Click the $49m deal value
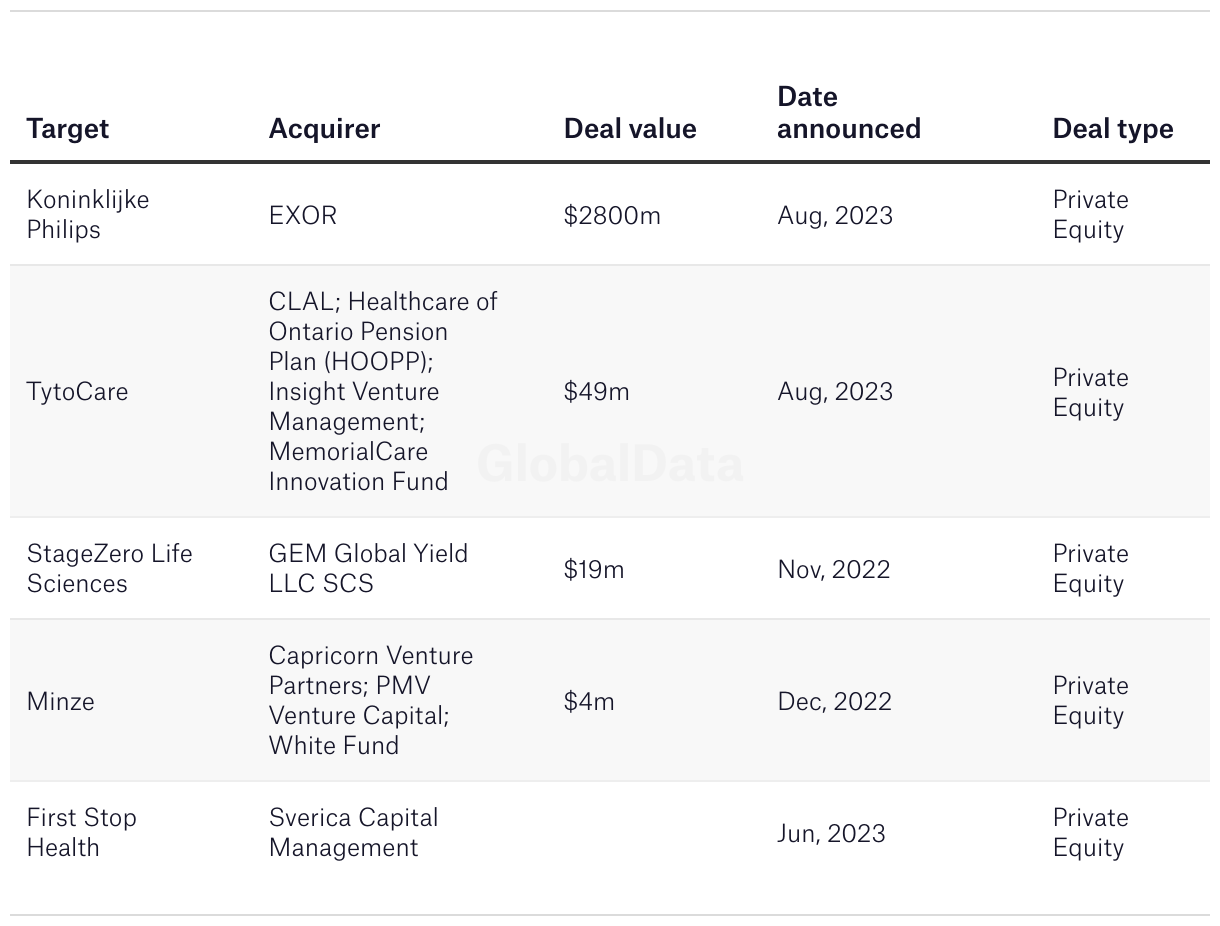Screen dimensions: 1220x926 coord(596,391)
